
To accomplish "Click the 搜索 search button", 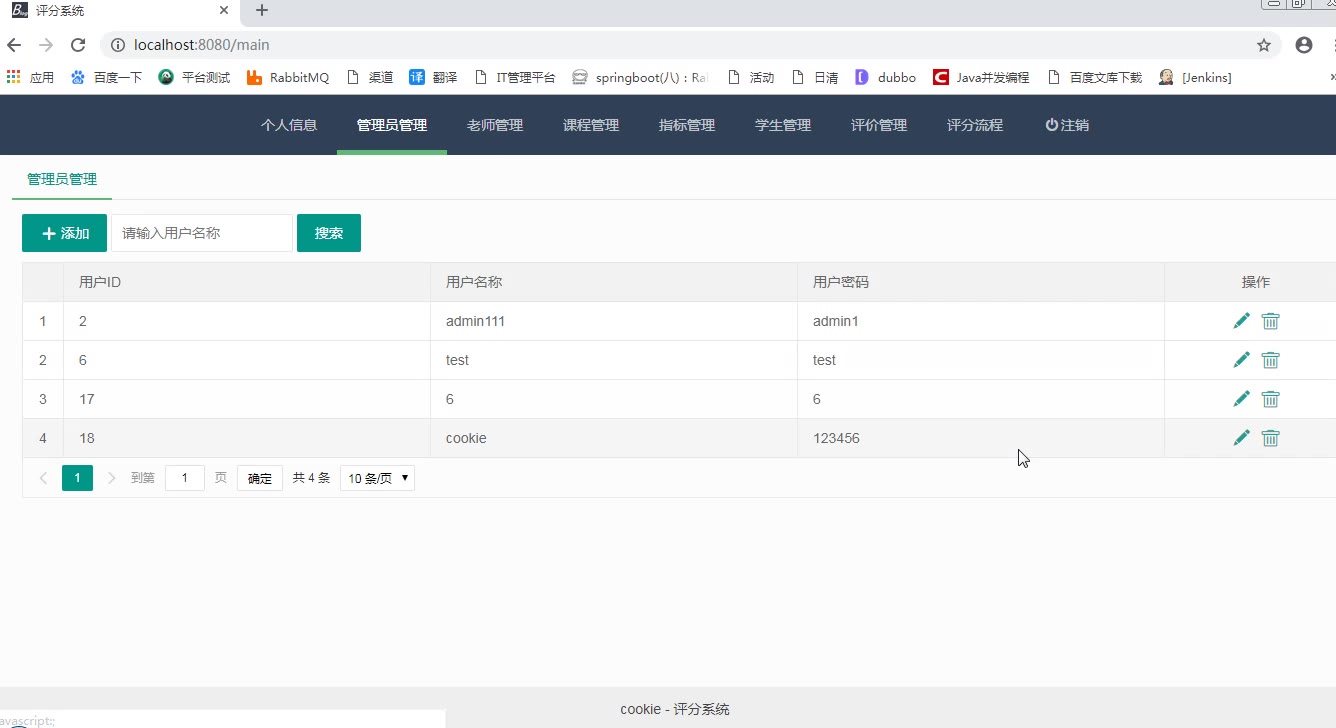I will (329, 233).
